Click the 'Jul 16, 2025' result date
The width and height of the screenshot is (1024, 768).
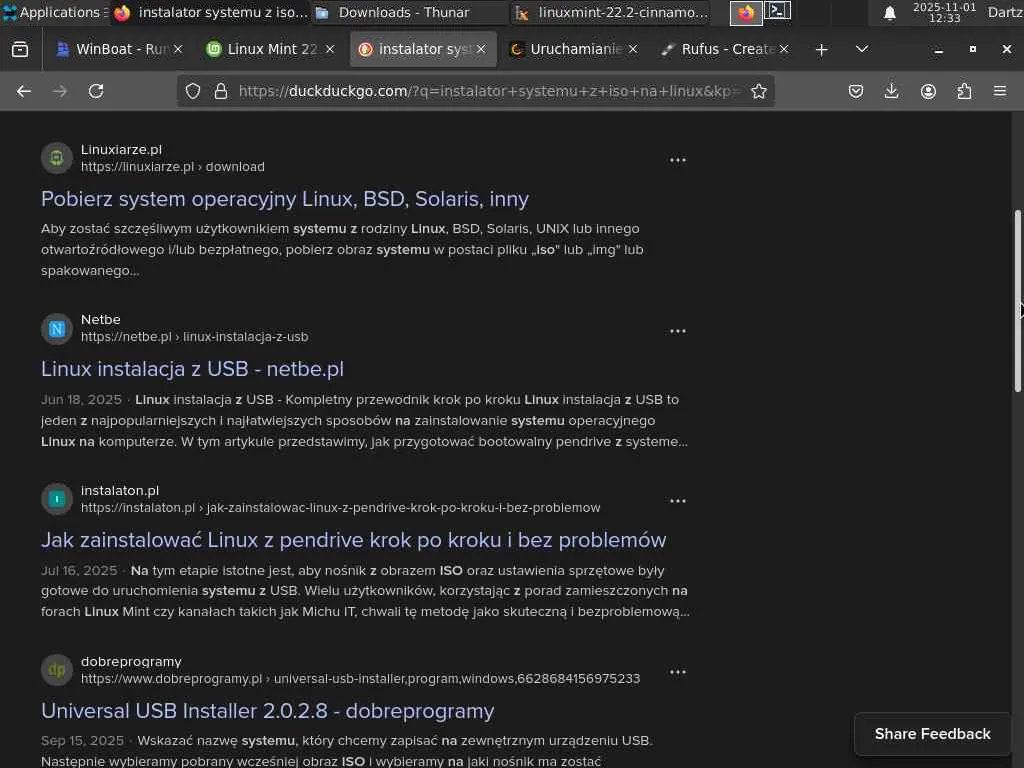point(79,571)
